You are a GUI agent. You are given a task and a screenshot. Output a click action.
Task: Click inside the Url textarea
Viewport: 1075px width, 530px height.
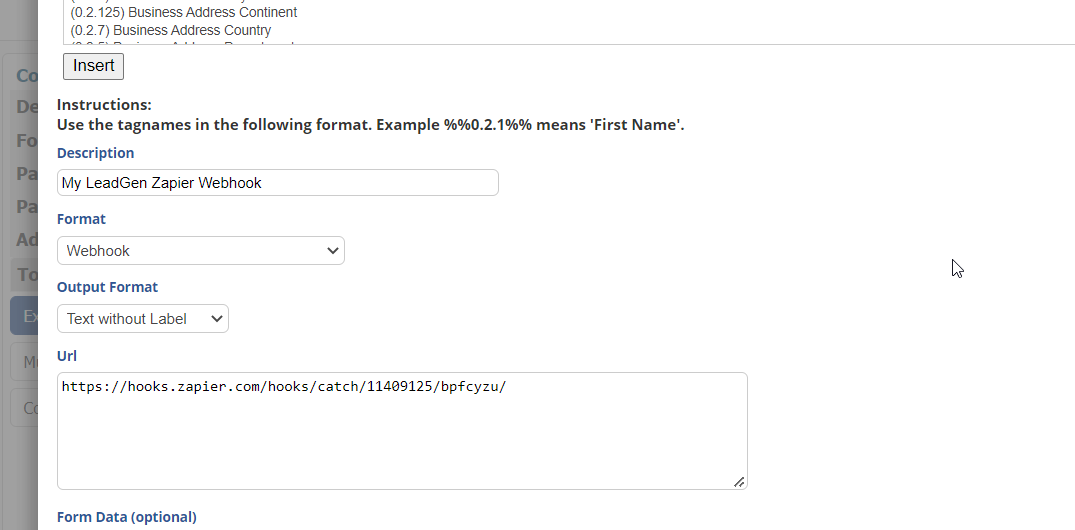pos(402,430)
